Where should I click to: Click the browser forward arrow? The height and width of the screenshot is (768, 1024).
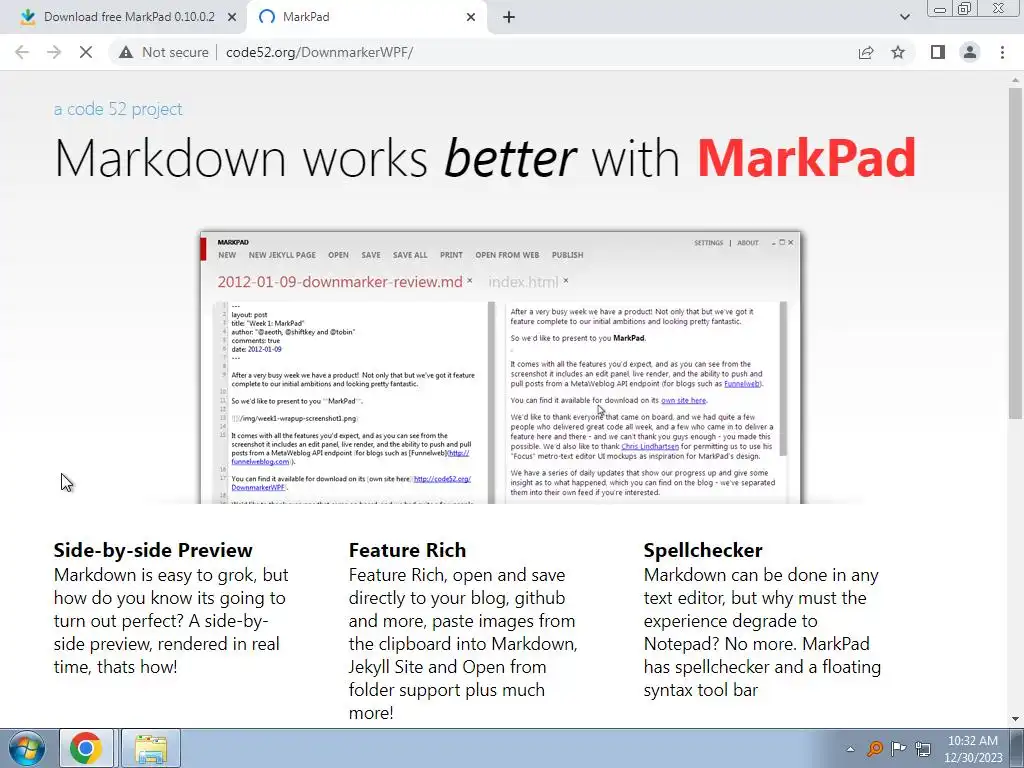click(54, 52)
